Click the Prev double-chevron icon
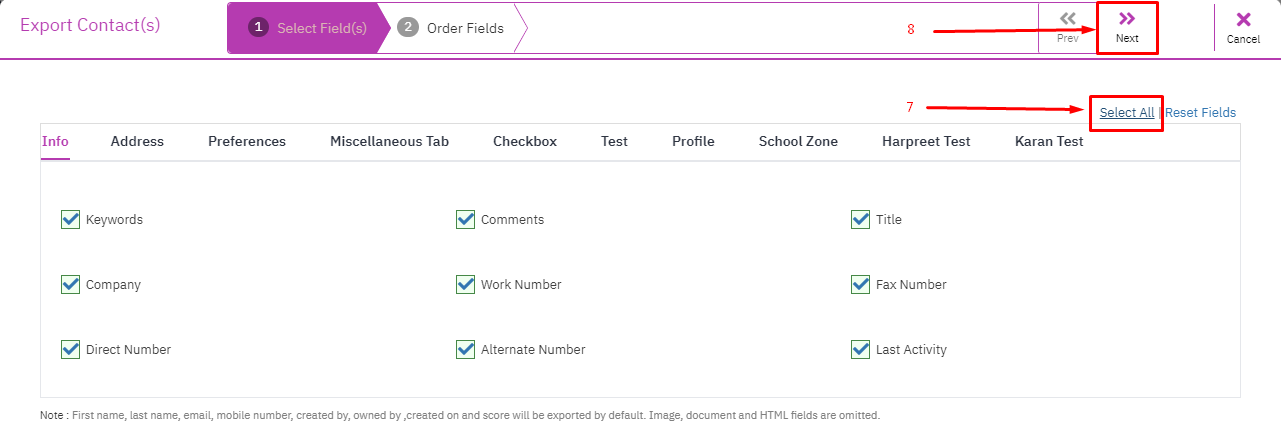1281x430 pixels. click(x=1068, y=18)
